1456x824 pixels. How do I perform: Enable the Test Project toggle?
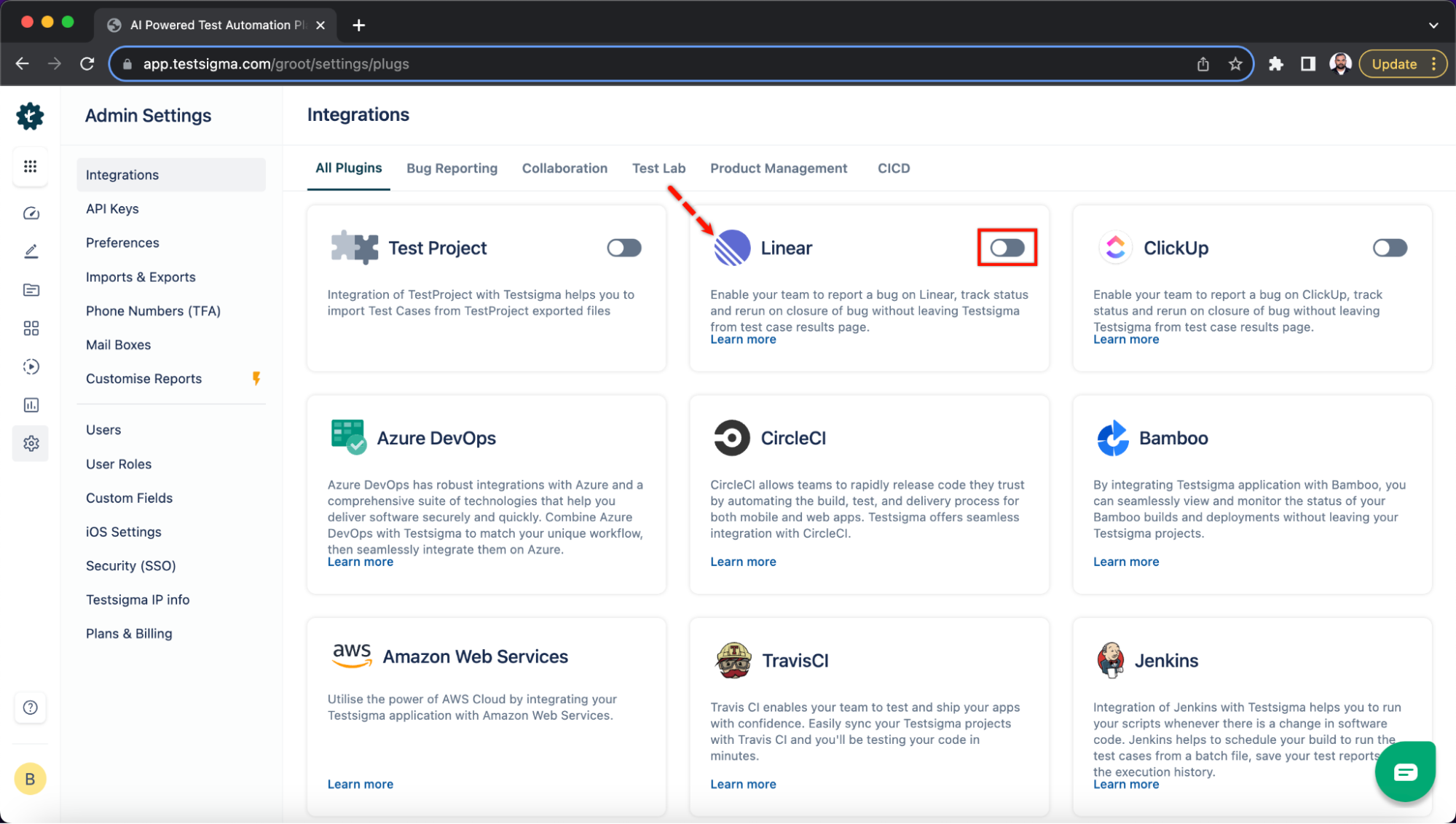click(624, 248)
